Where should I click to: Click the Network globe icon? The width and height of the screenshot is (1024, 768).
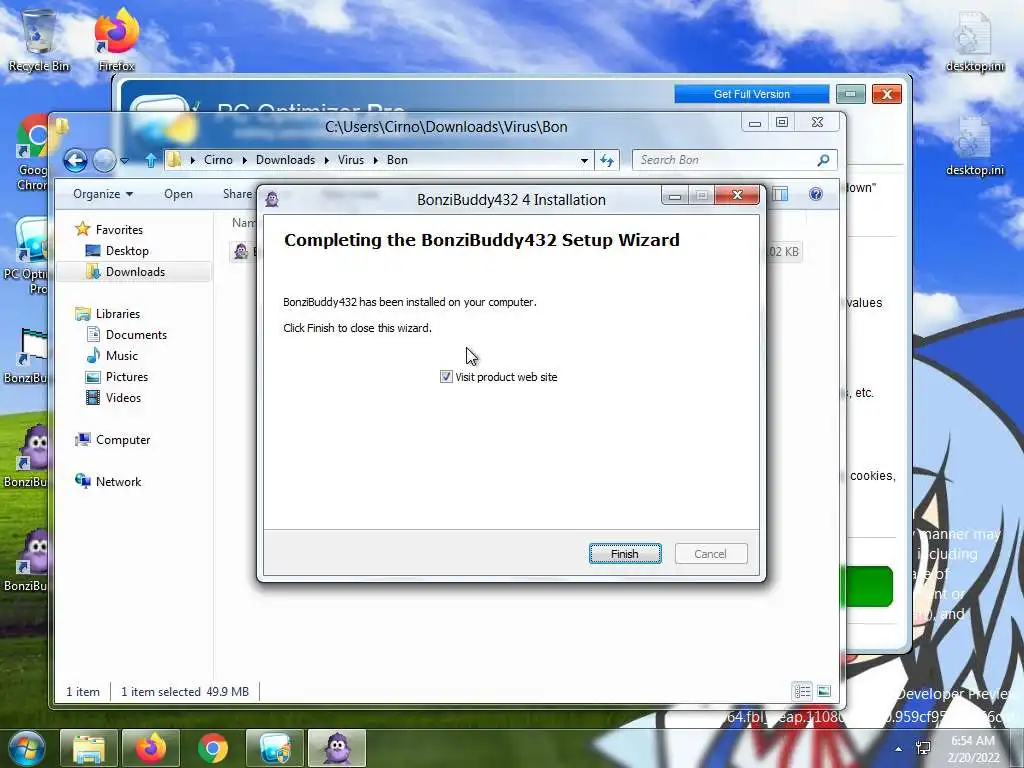click(x=82, y=481)
